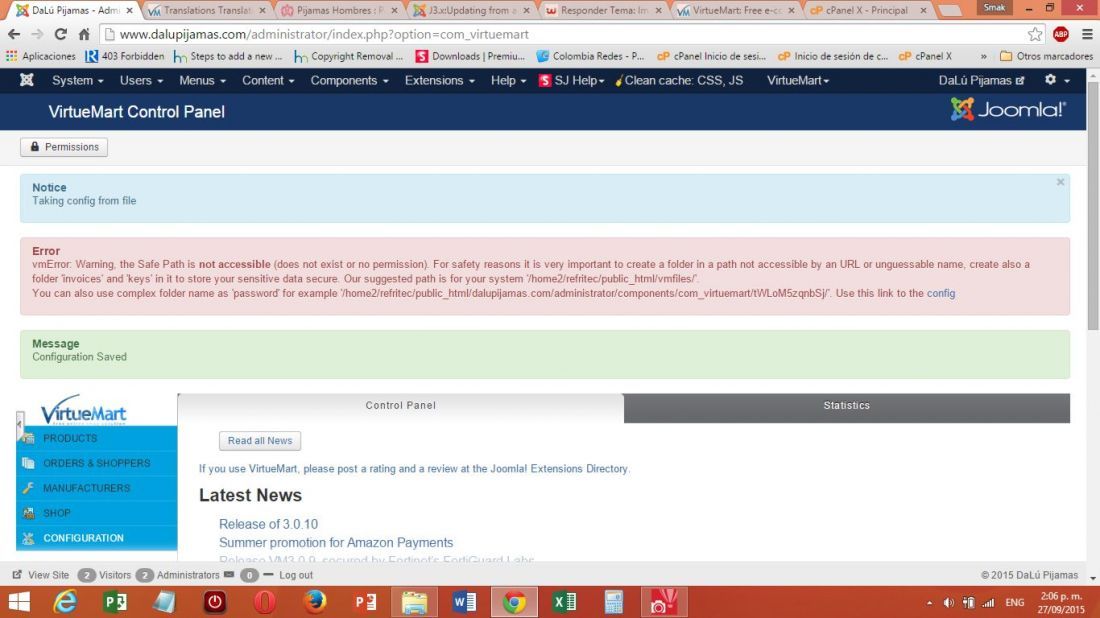Open ORDERS & SHOPPERS sidebar item
The height and width of the screenshot is (618, 1100).
tap(97, 463)
